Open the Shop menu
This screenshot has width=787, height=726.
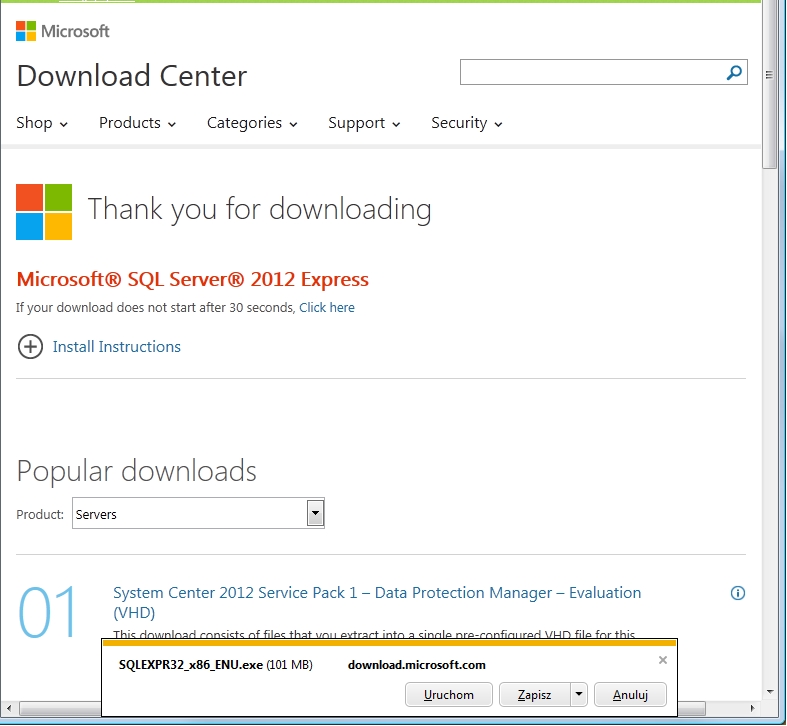[42, 123]
